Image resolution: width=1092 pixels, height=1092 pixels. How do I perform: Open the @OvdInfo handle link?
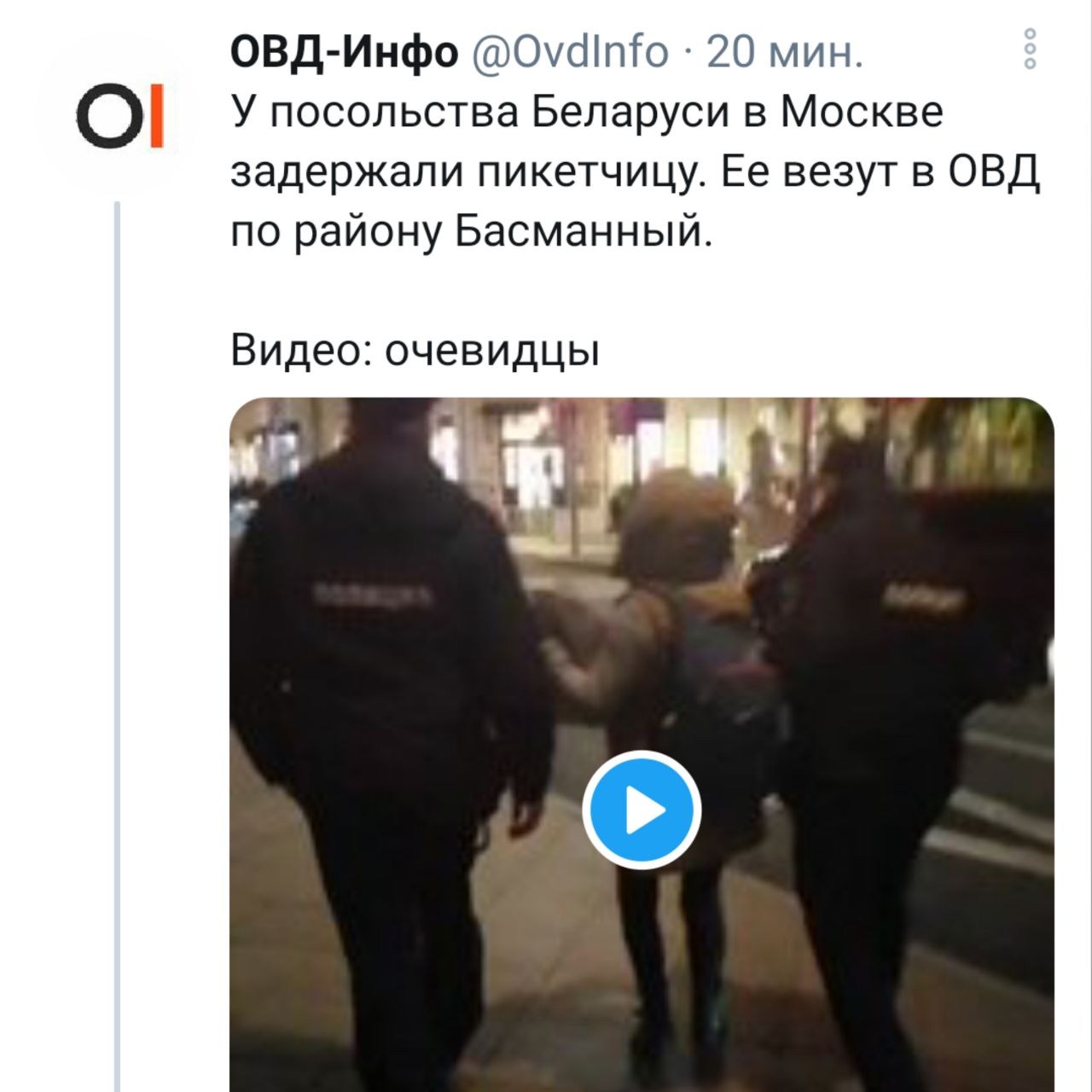pyautogui.click(x=570, y=52)
